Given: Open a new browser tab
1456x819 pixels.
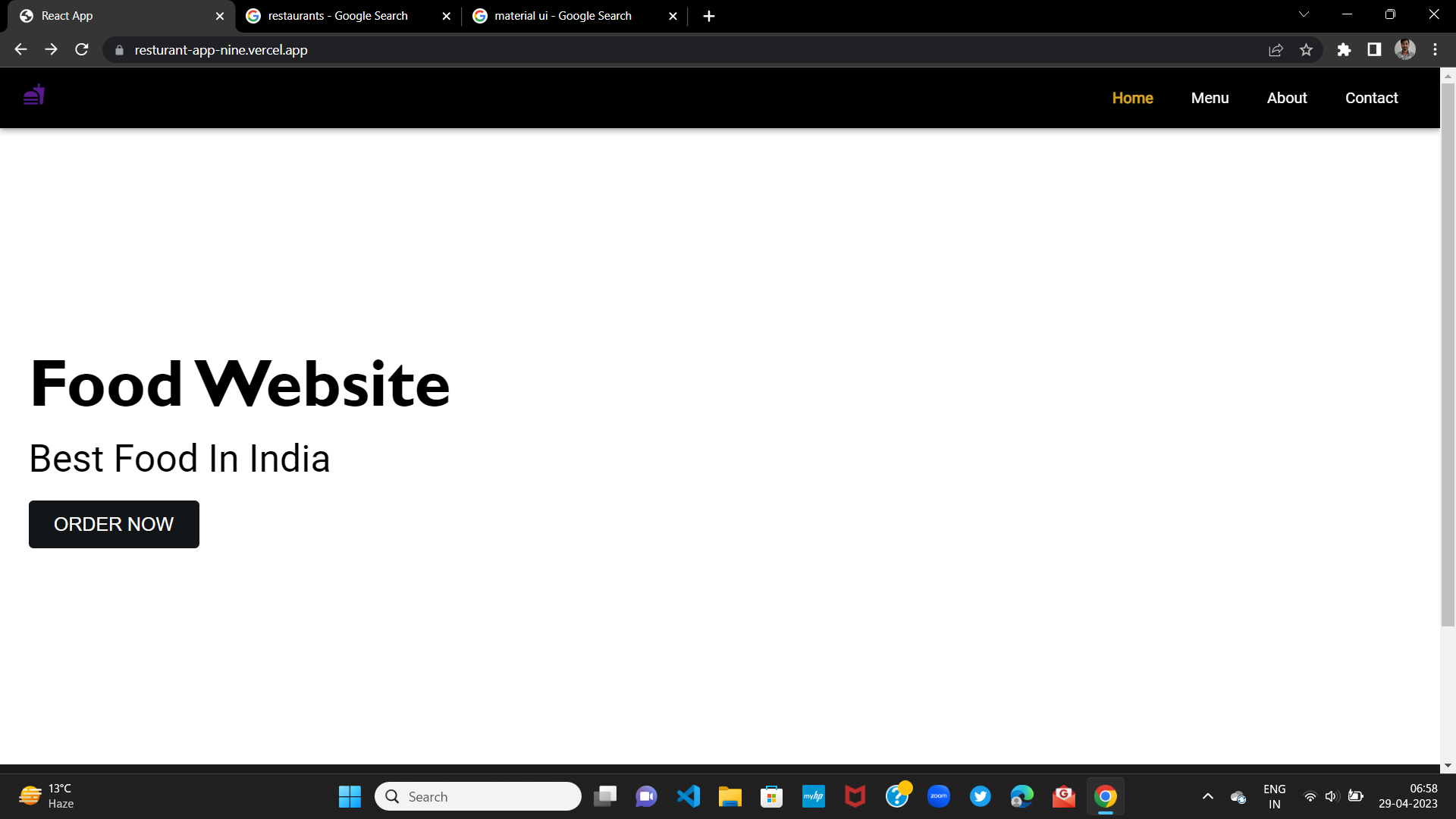Looking at the screenshot, I should point(709,16).
